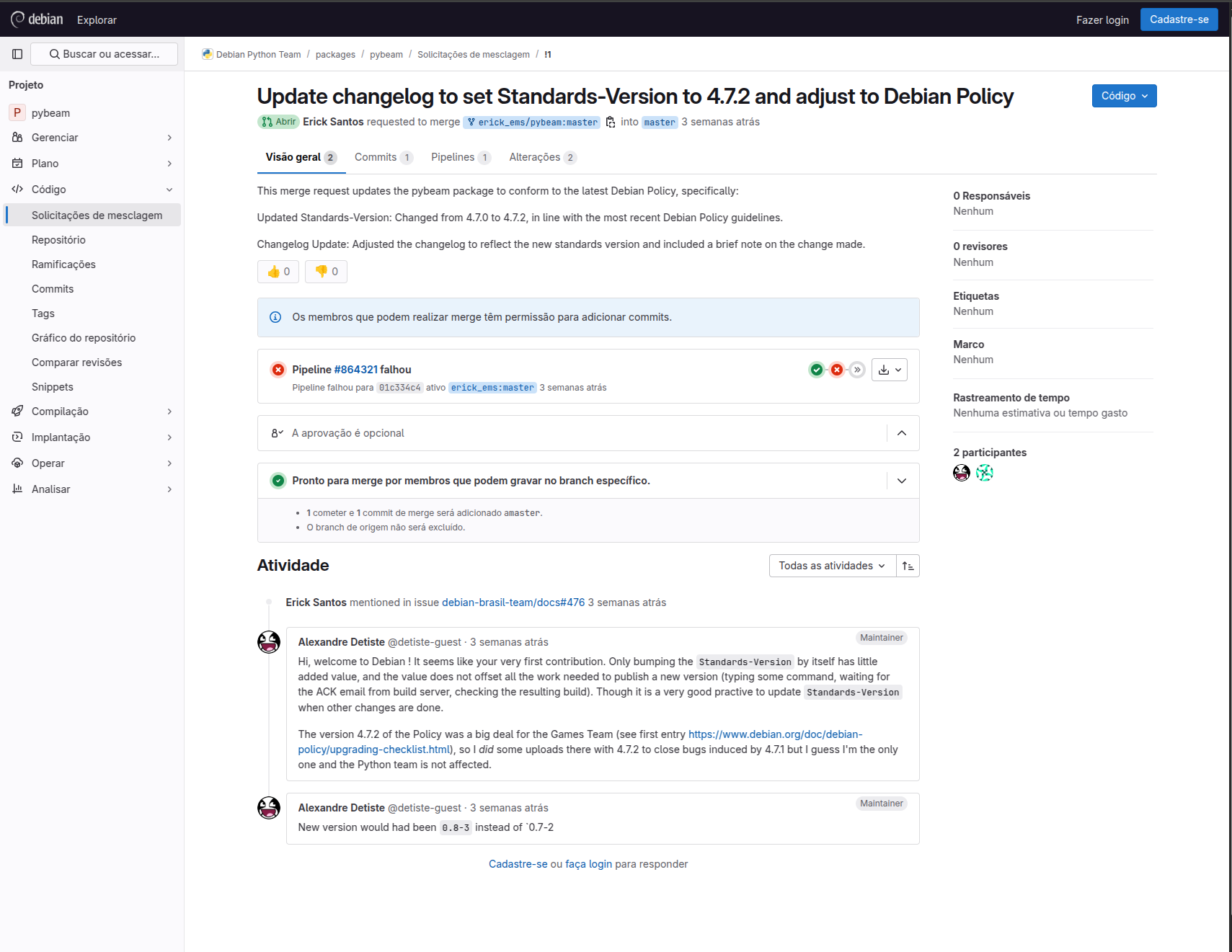This screenshot has width=1232, height=952.
Task: Open Commits in sidebar menu
Action: (92, 289)
